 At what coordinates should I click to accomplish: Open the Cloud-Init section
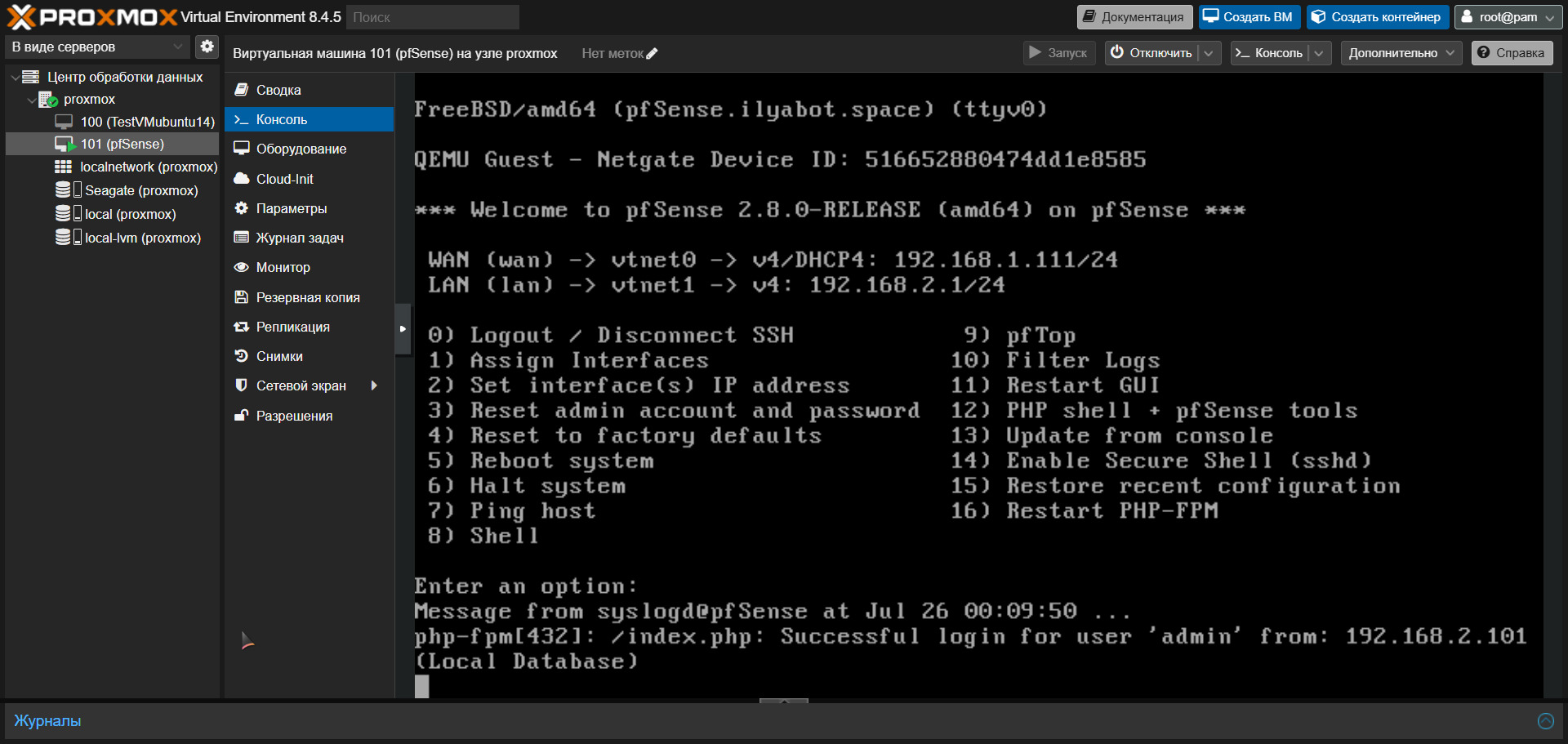309,179
